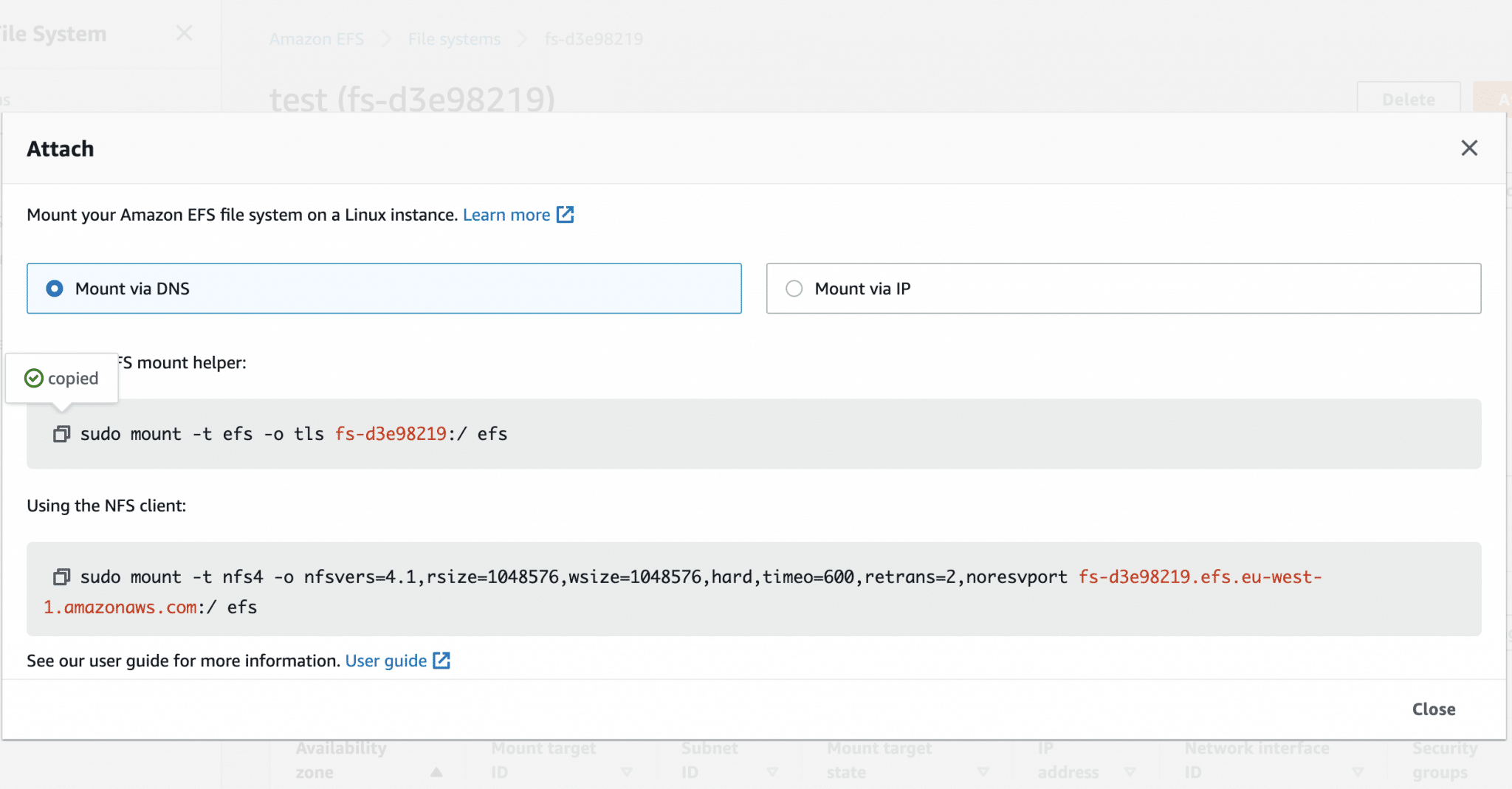Sort by Mount target state column arrow
Image resolution: width=1512 pixels, height=789 pixels.
pyautogui.click(x=983, y=772)
